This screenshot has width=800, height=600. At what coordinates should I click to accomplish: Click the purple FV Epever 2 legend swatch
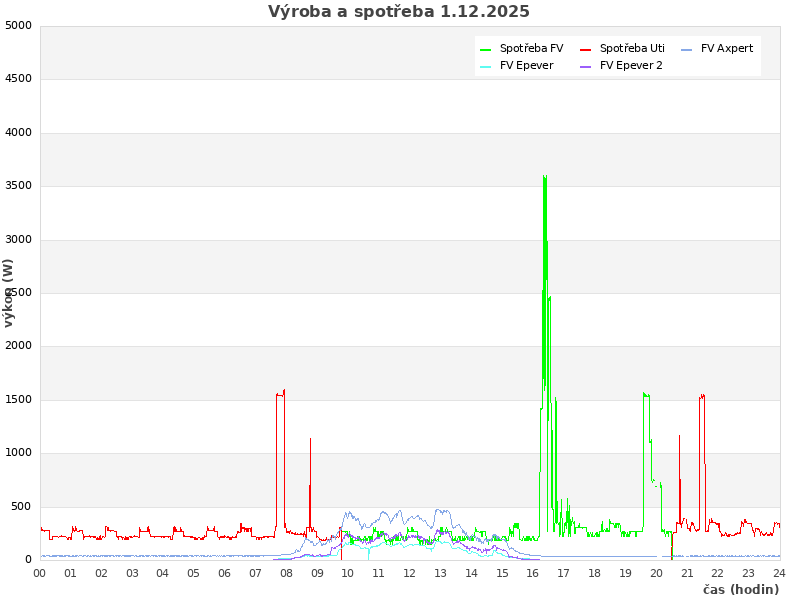[586, 66]
